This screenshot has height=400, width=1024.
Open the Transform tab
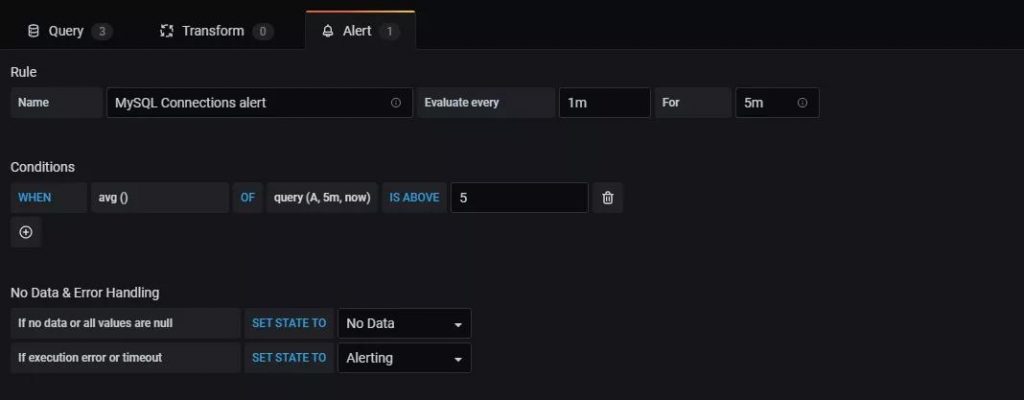point(217,31)
